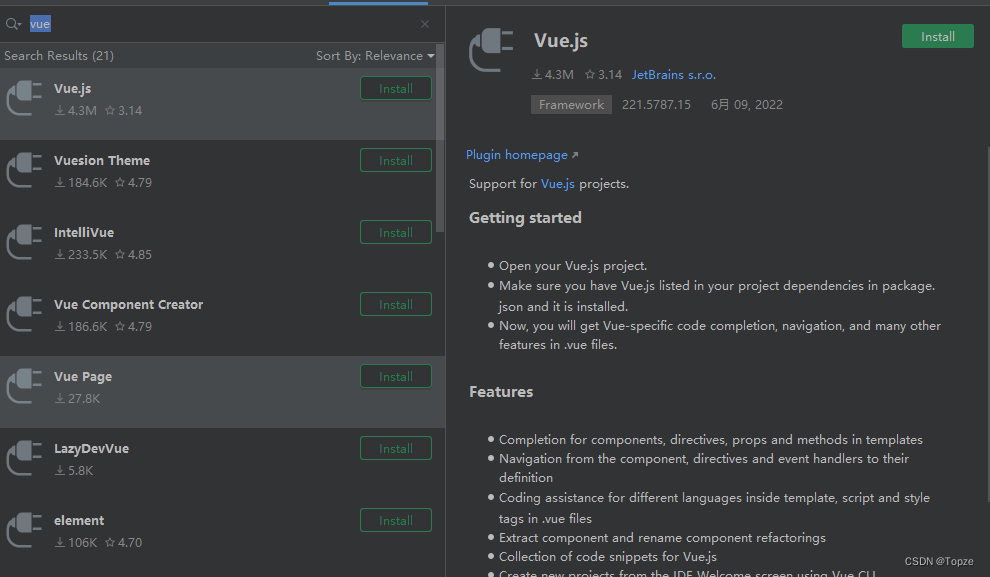990x577 pixels.
Task: Click the 27.8K downloads under Vue Page
Action: (77, 398)
